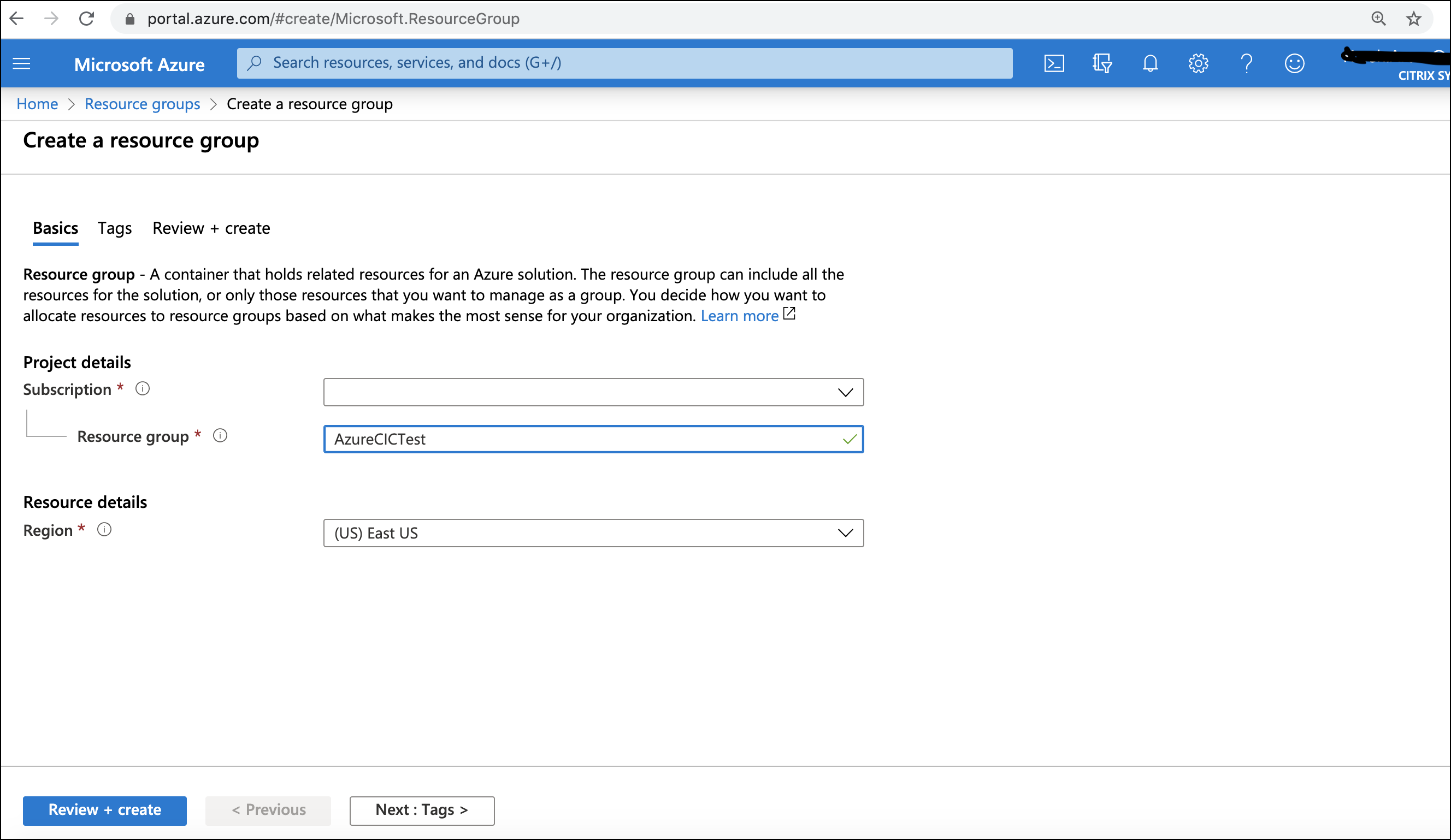Click the external link icon after Learn more
Image resolution: width=1451 pixels, height=840 pixels.
pos(789,314)
